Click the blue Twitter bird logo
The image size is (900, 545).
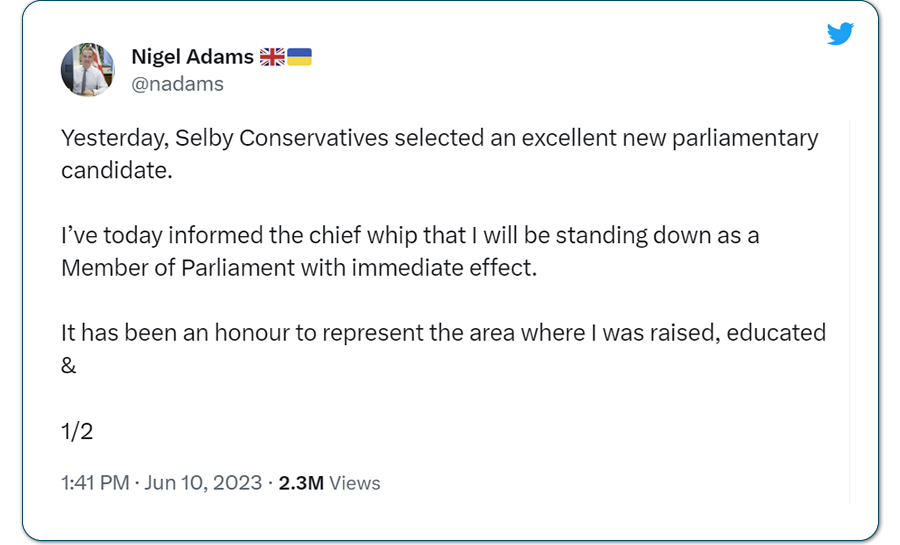click(x=840, y=33)
